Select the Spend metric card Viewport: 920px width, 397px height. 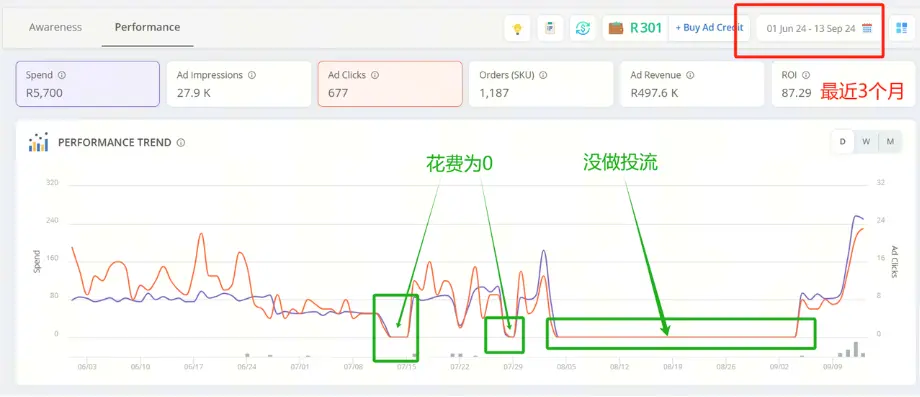[87, 84]
